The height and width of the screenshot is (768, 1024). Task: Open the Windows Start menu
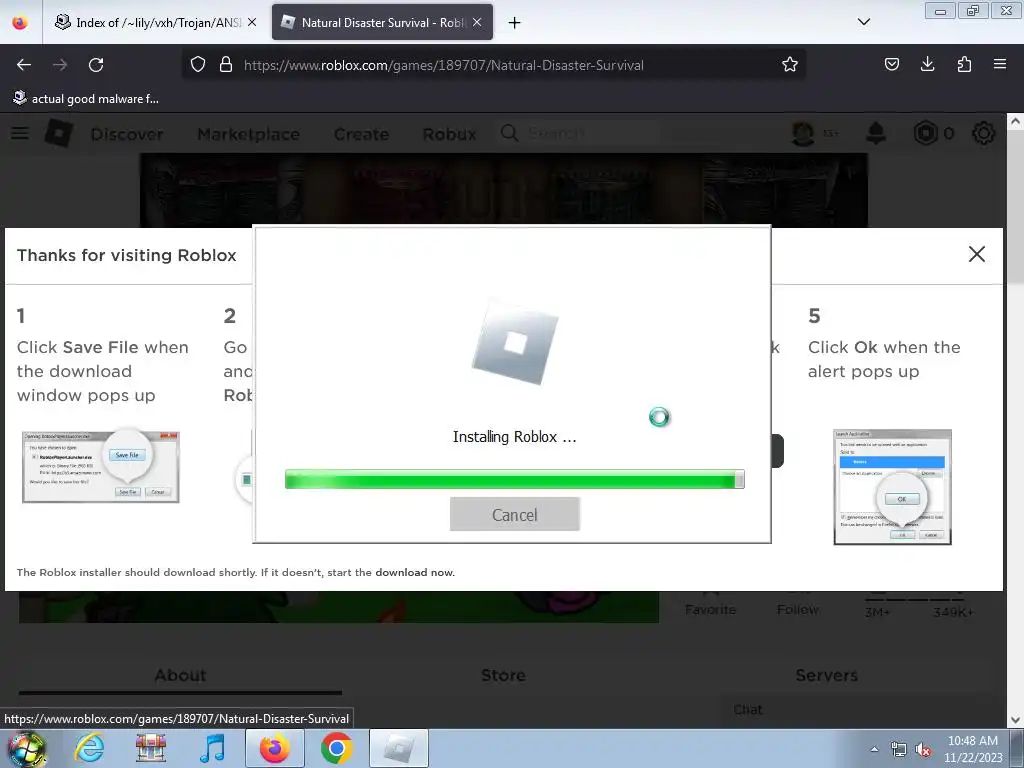(x=27, y=748)
